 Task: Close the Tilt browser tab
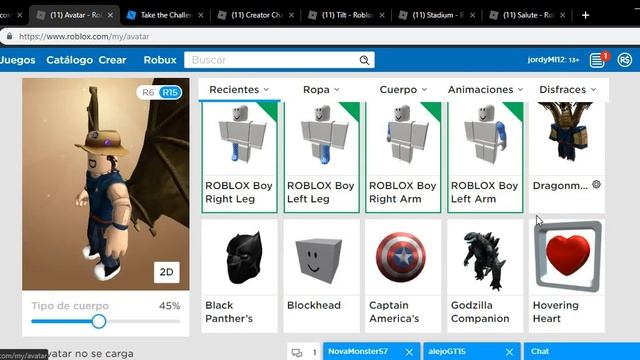coord(382,15)
